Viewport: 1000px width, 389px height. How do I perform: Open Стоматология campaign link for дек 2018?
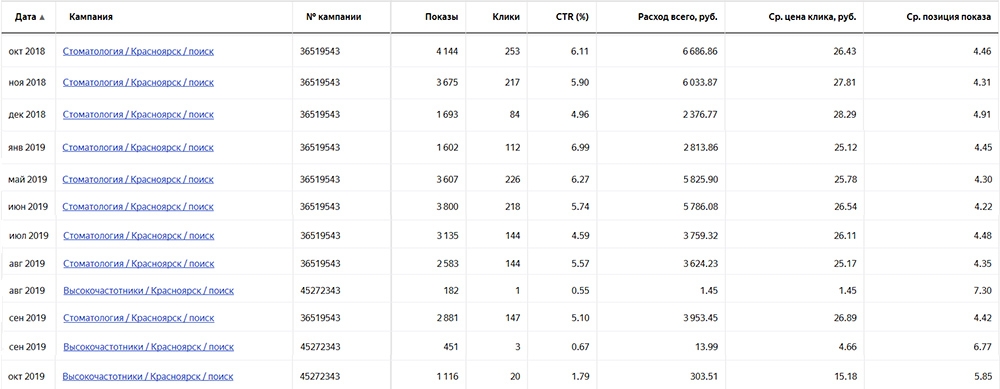coord(138,115)
